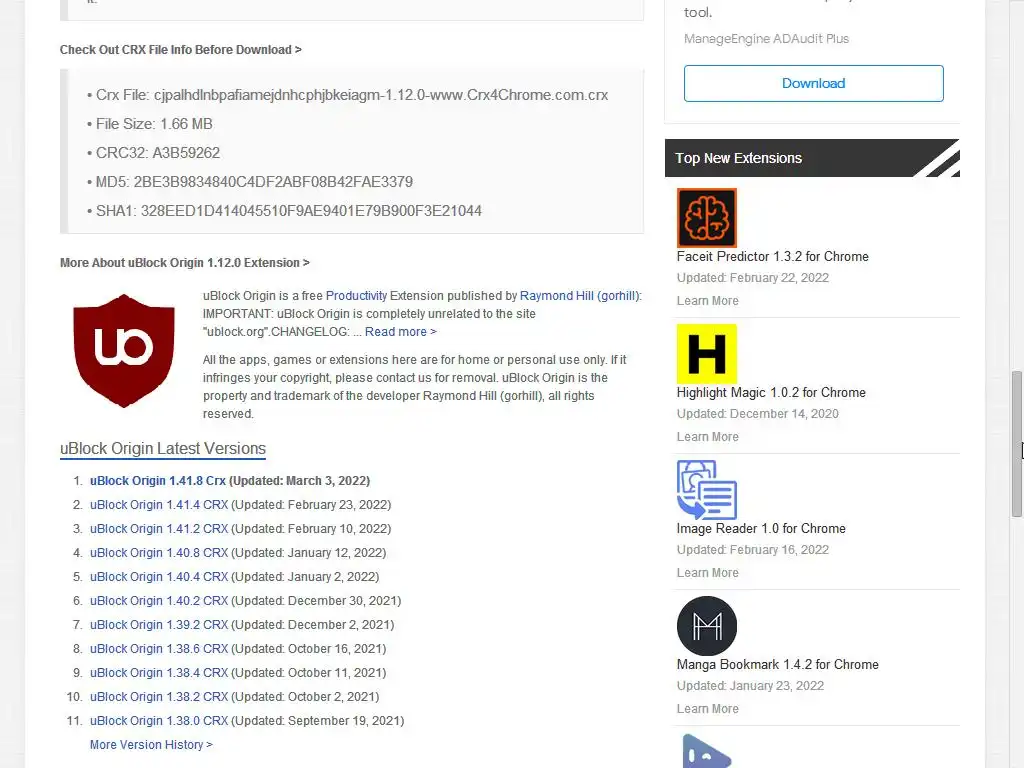Click uBlock Origin Latest Versions heading

[x=163, y=449]
